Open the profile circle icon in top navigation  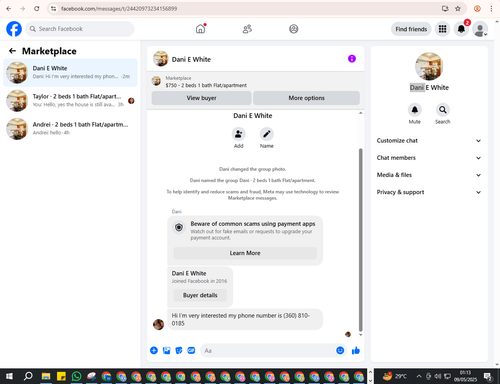pos(293,29)
